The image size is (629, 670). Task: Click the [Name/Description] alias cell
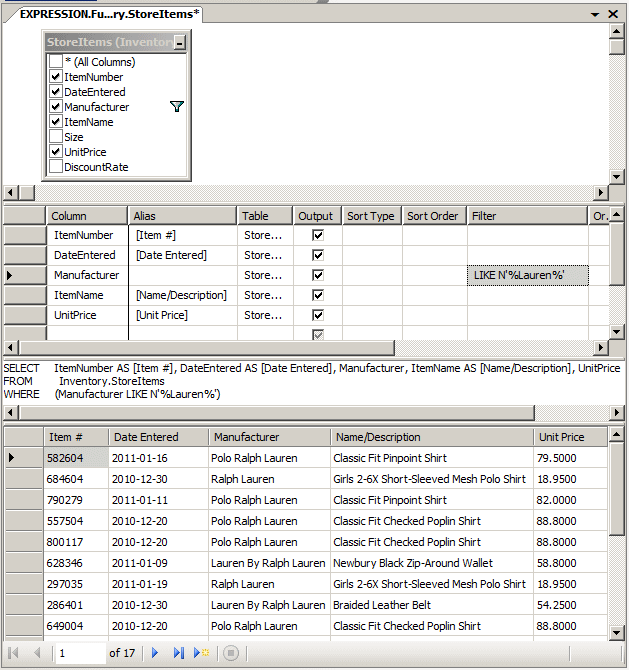coord(182,295)
